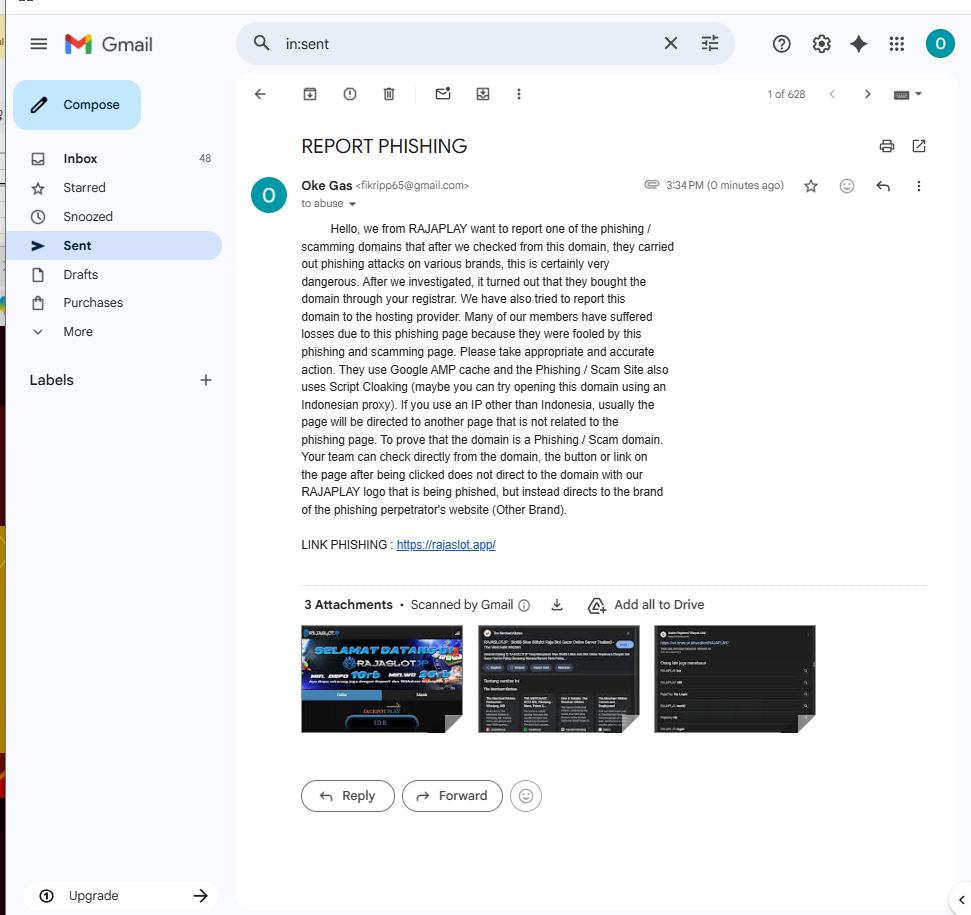Click the sender avatar circle

tap(269, 195)
